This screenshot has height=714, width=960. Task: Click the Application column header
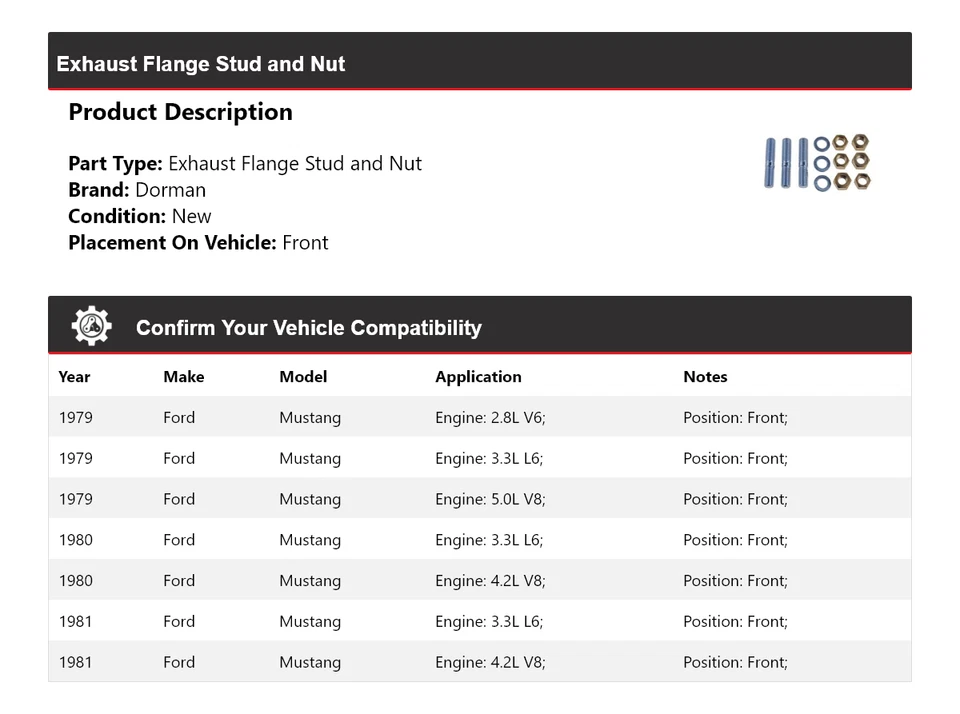478,377
